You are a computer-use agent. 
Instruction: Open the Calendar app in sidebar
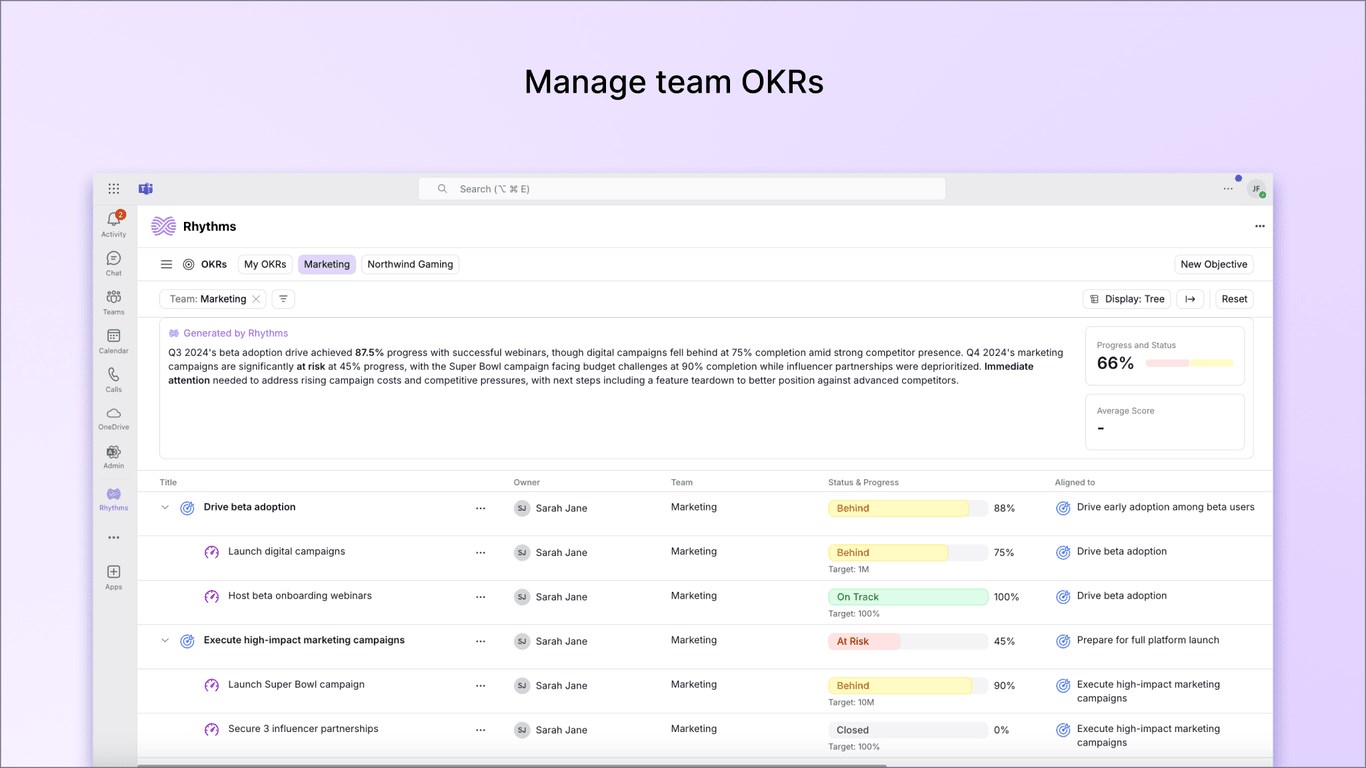[x=114, y=341]
